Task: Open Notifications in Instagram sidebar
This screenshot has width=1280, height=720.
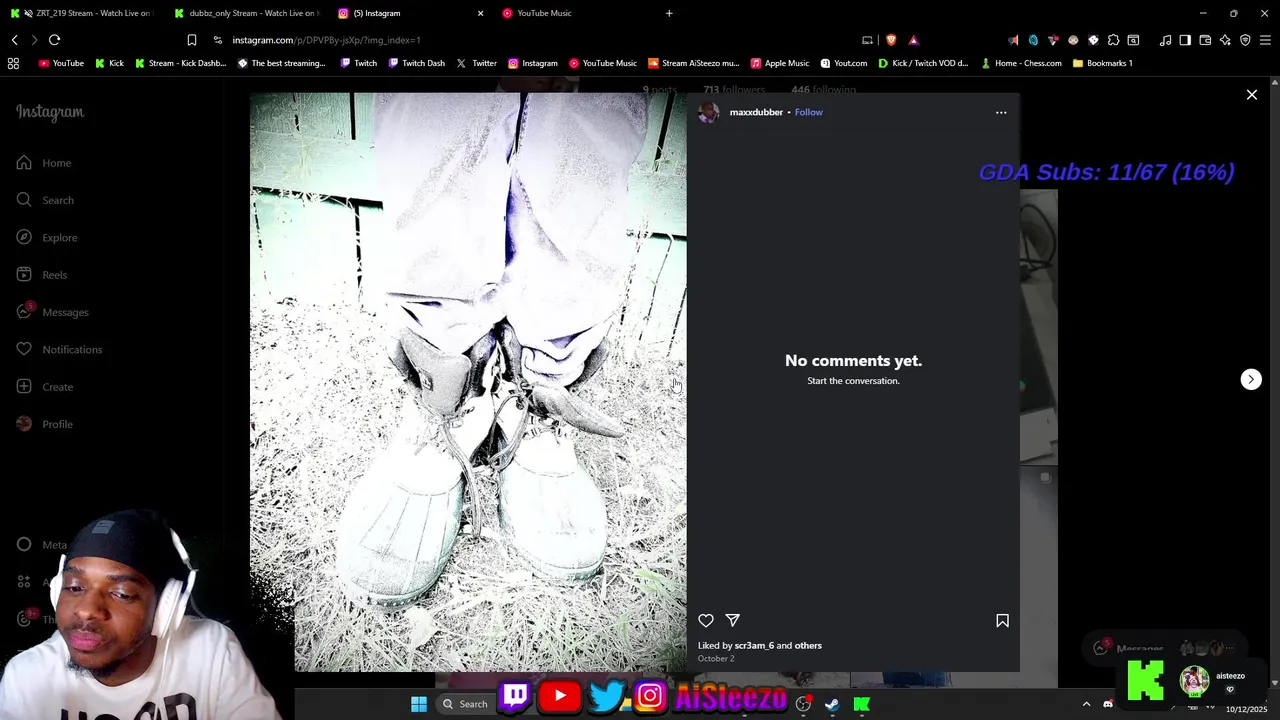Action: 60,349
